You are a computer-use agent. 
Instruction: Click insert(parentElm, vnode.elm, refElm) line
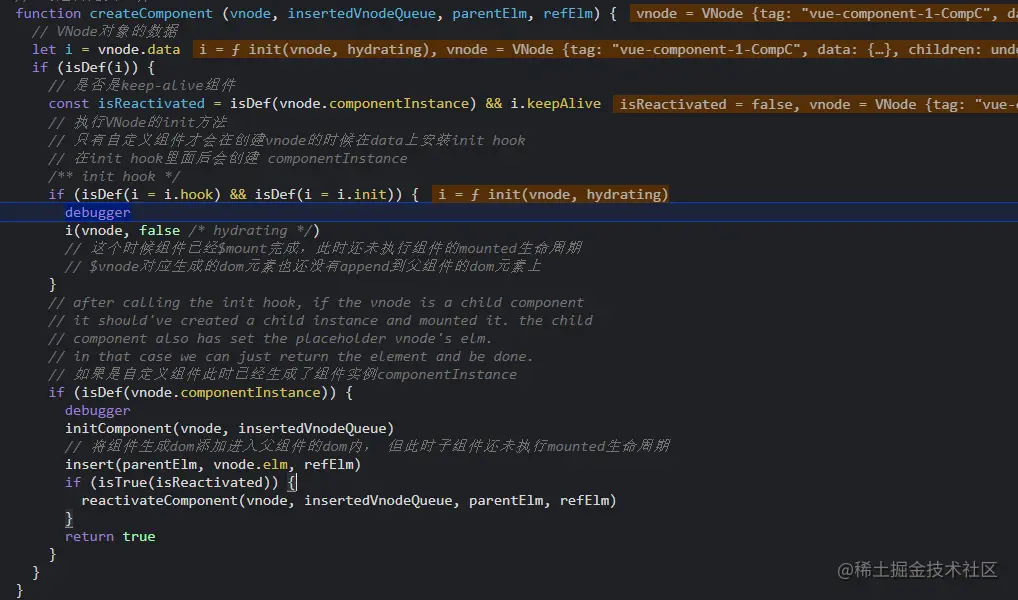[213, 464]
